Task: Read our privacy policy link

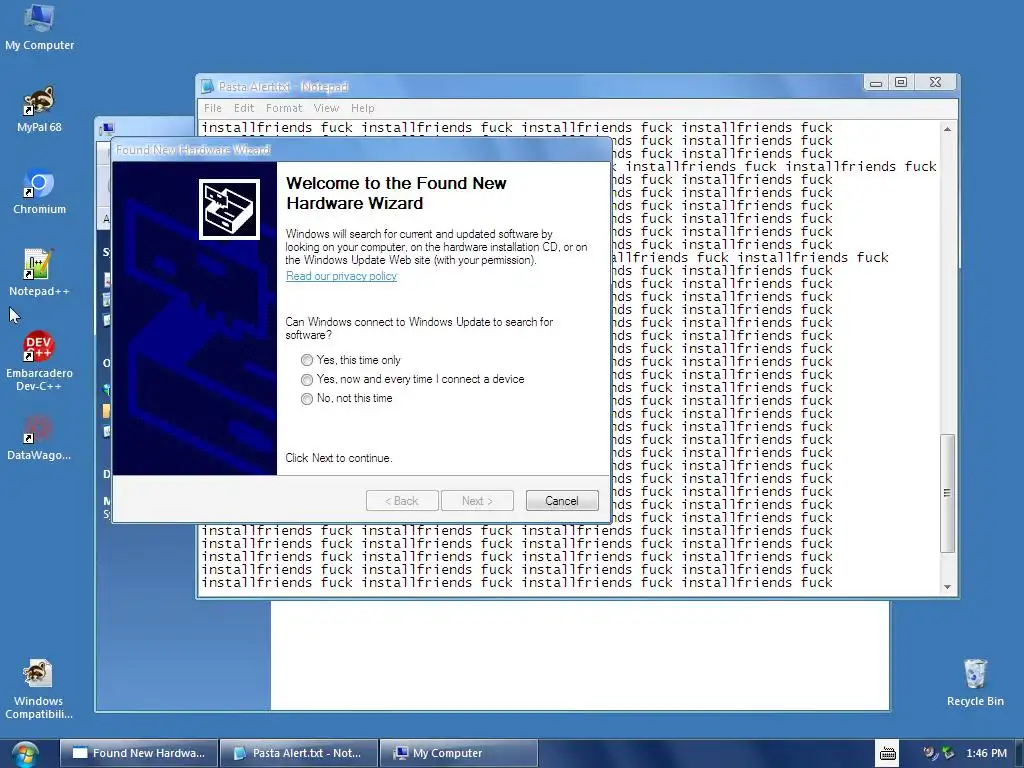Action: click(342, 276)
